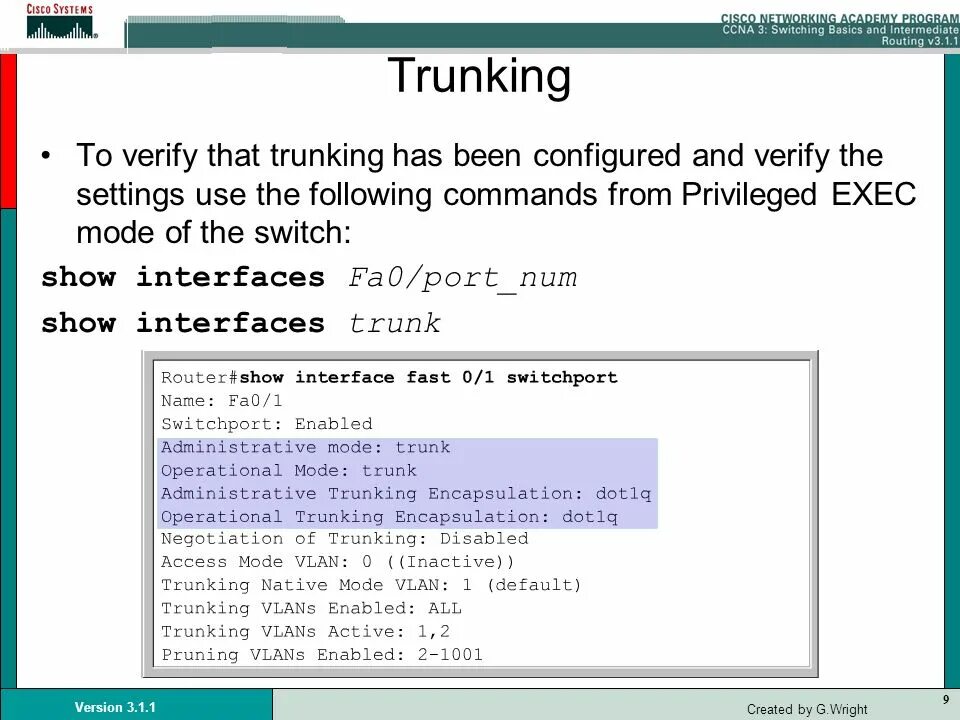Click 'CCNA 3: Switching Basics and Intermediate' text
Screen dimensions: 960x720
841,29
